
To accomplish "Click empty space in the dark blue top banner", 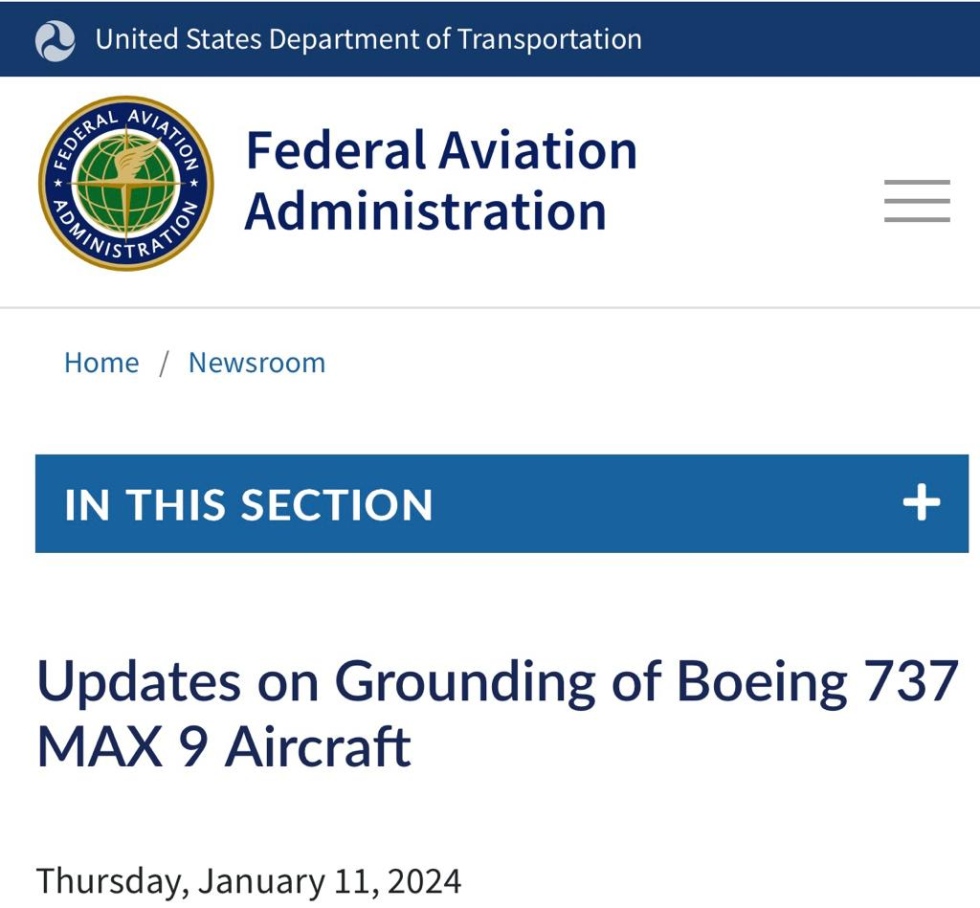I will [806, 39].
